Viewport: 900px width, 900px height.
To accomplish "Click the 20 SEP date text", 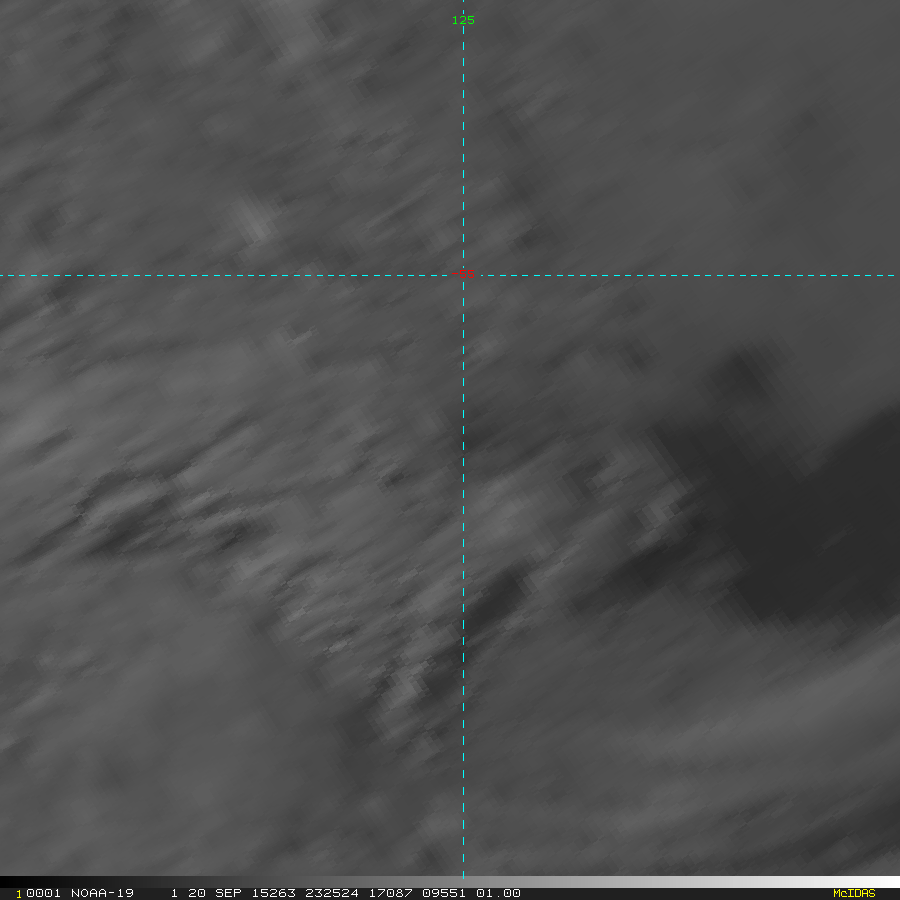I will pyautogui.click(x=215, y=893).
